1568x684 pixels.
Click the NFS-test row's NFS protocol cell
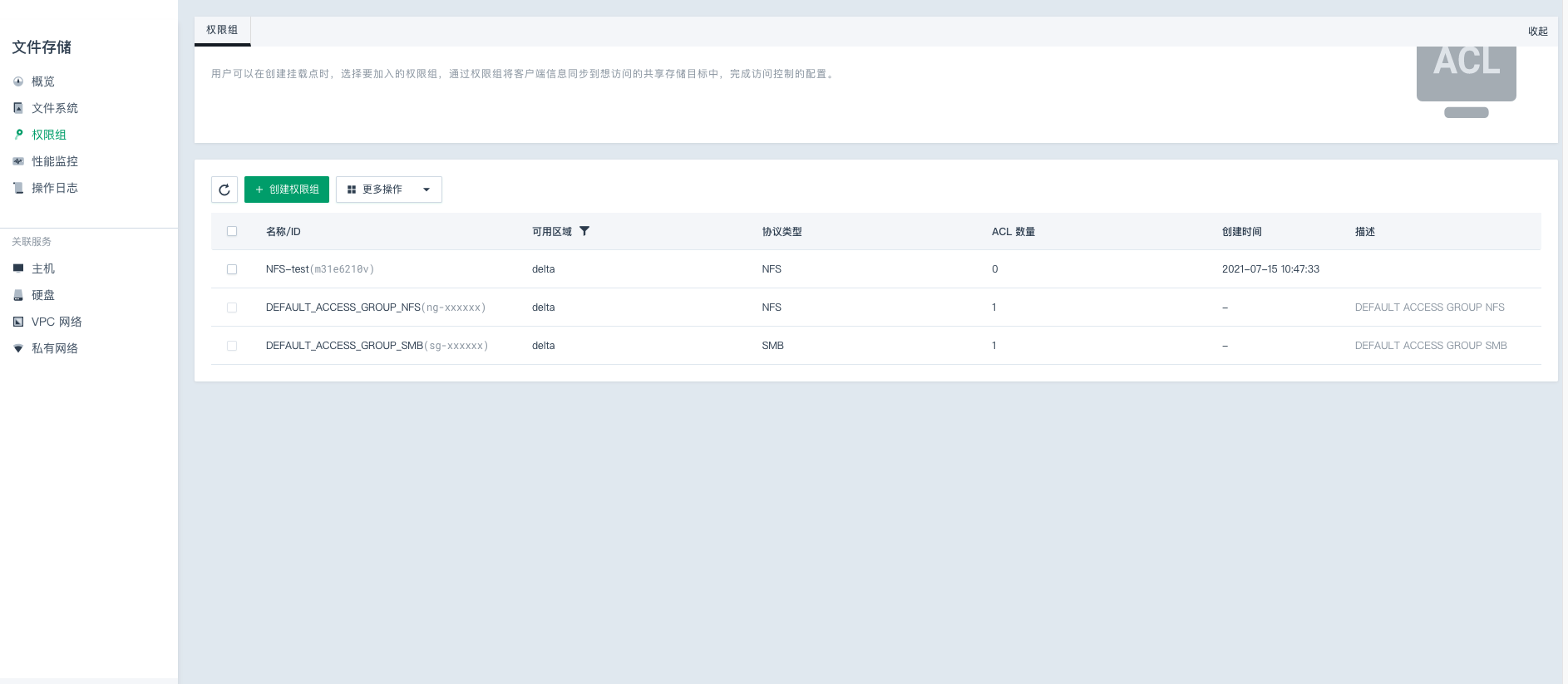(772, 269)
